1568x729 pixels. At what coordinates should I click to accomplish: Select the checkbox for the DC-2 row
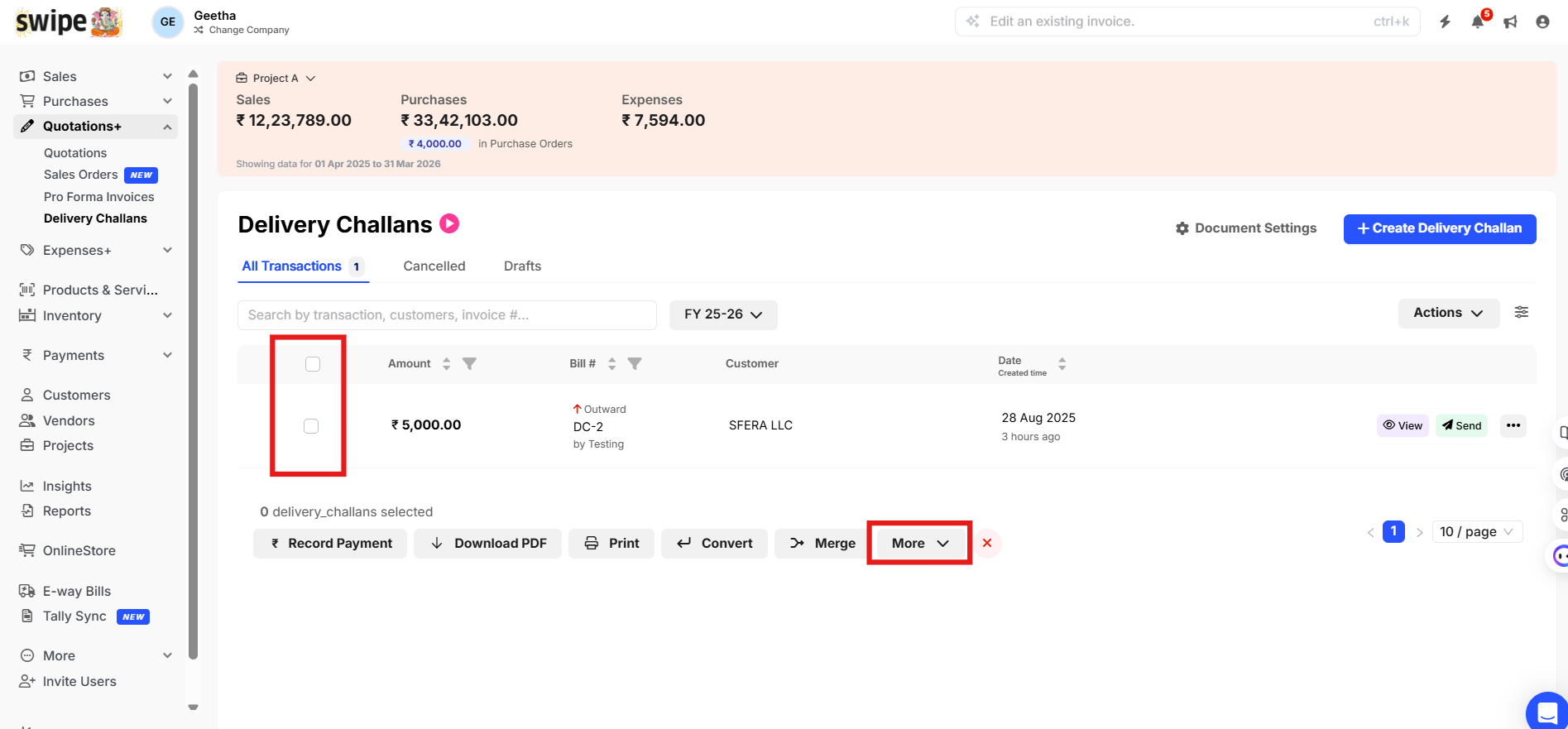(x=311, y=426)
